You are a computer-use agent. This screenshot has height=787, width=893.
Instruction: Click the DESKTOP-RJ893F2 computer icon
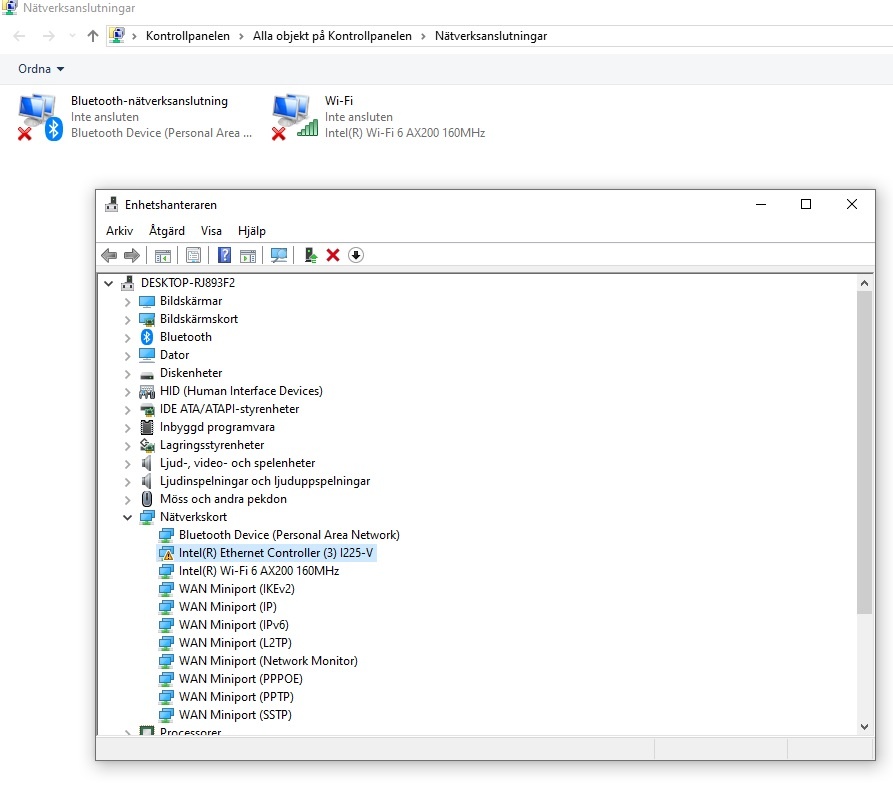(x=128, y=283)
